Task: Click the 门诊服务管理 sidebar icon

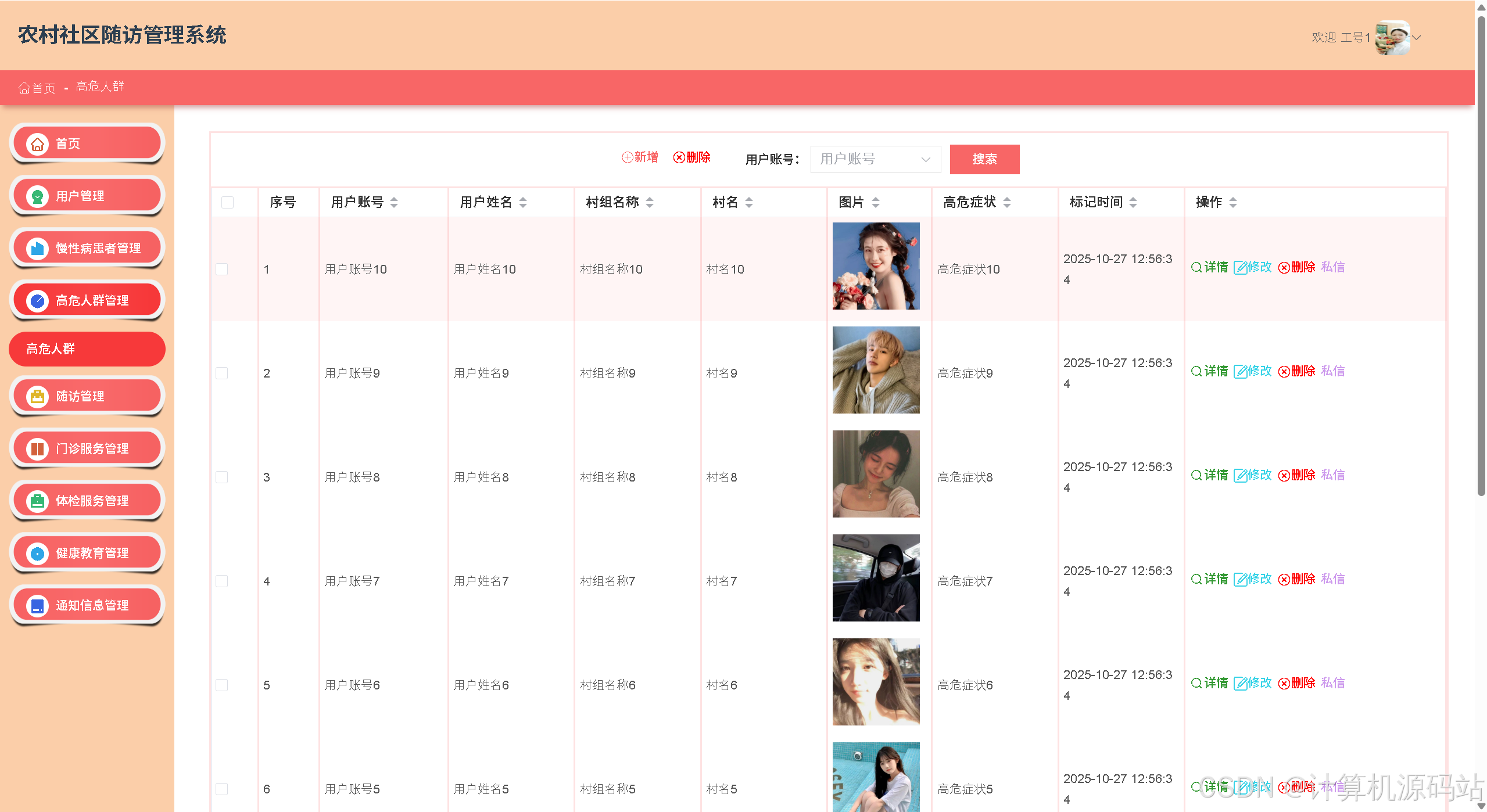Action: (x=37, y=448)
